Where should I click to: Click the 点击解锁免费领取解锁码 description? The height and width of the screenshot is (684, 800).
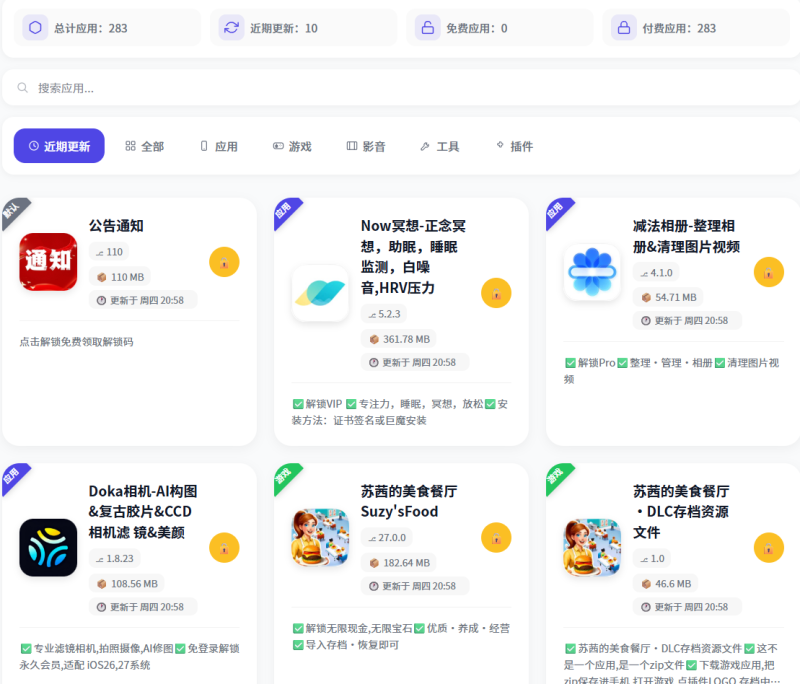click(77, 342)
